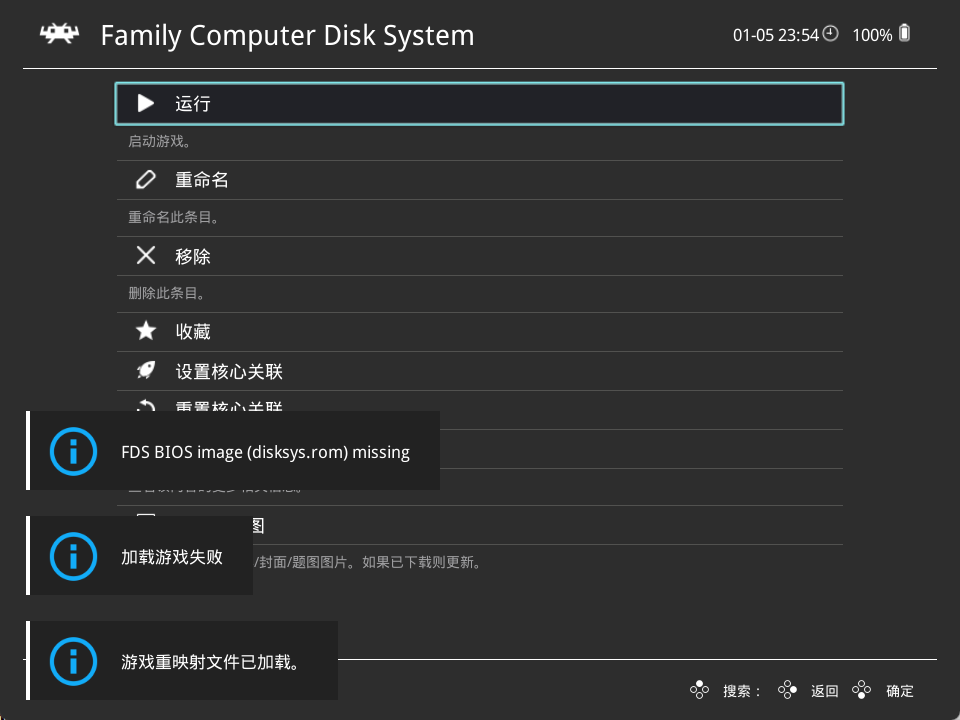Click the play icon beside 运行
Image resolution: width=960 pixels, height=720 pixels.
point(146,103)
